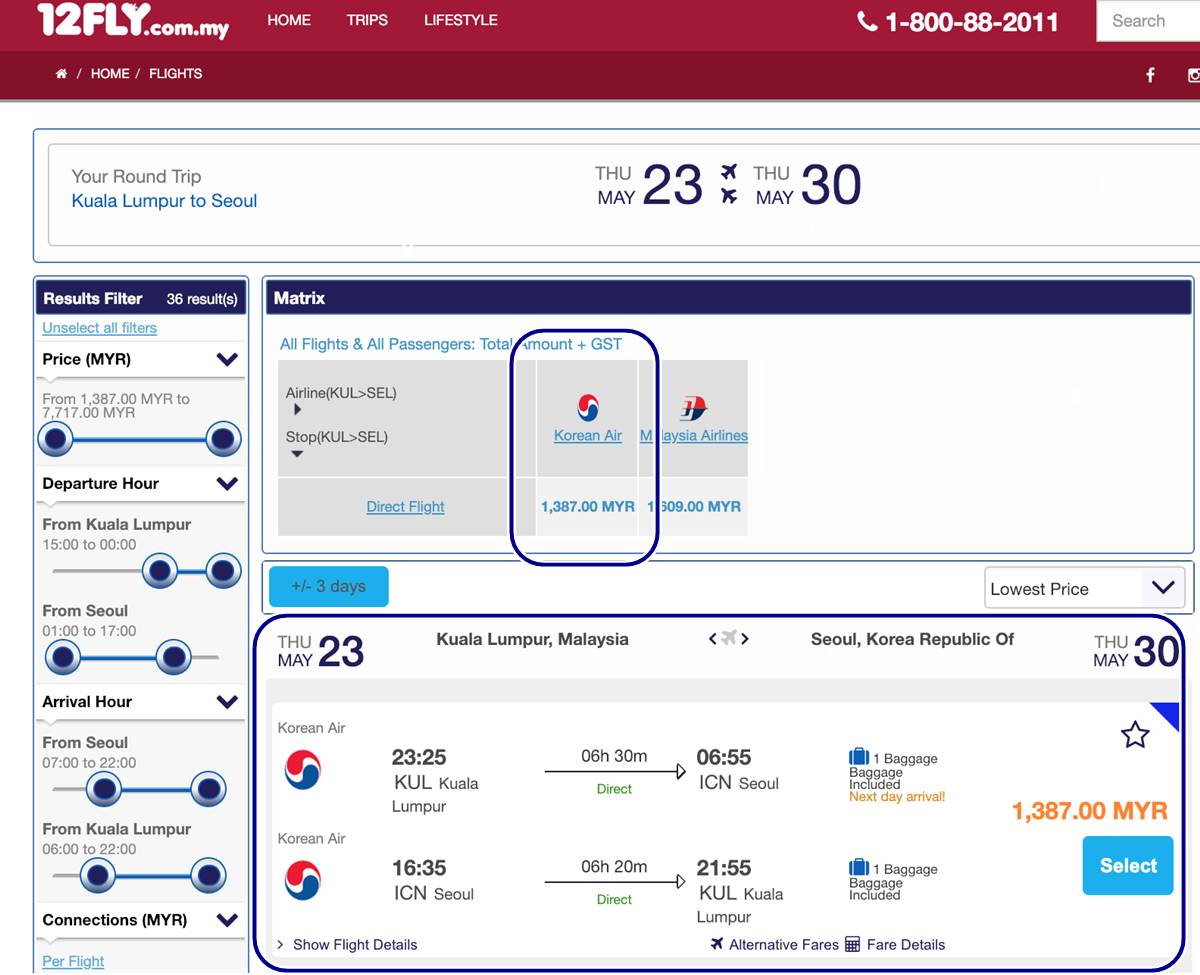Image resolution: width=1200 pixels, height=975 pixels.
Task: Open Alternative Fares
Action: pos(784,944)
